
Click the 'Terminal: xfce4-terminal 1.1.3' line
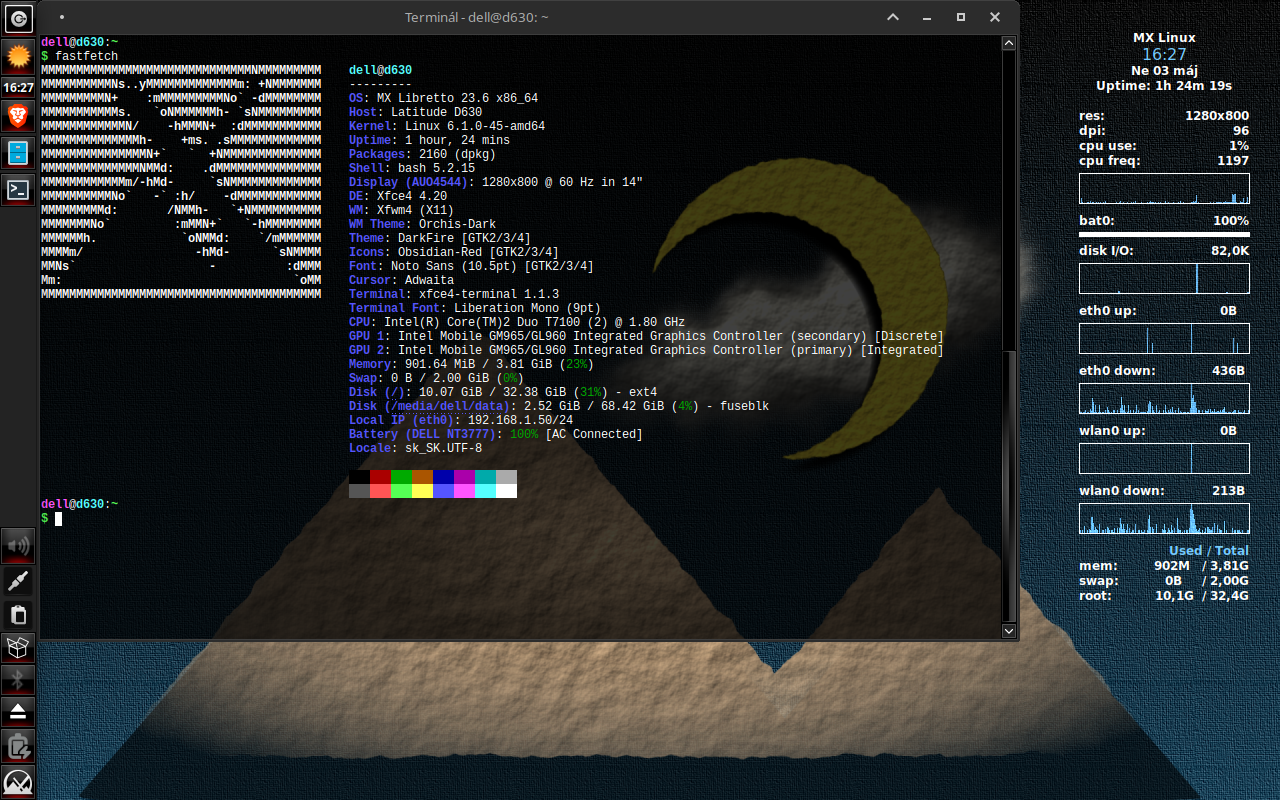[x=454, y=294]
